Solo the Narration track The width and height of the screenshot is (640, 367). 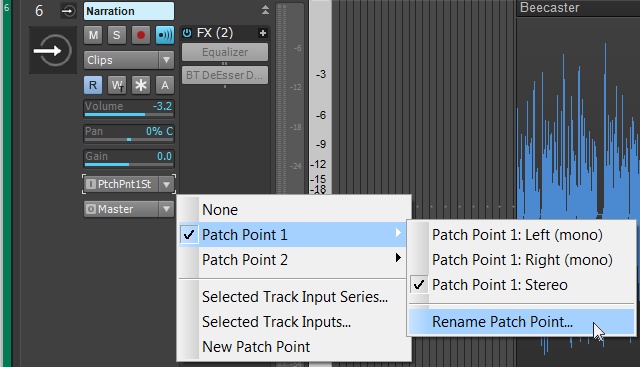pyautogui.click(x=117, y=35)
